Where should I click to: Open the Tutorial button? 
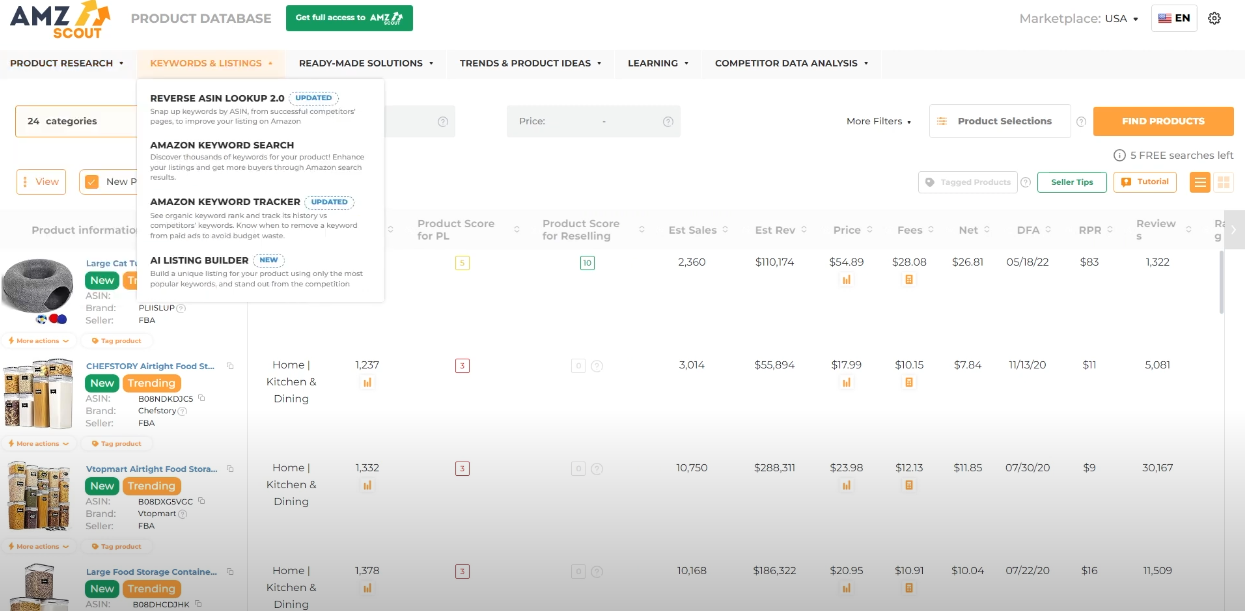(x=1145, y=182)
